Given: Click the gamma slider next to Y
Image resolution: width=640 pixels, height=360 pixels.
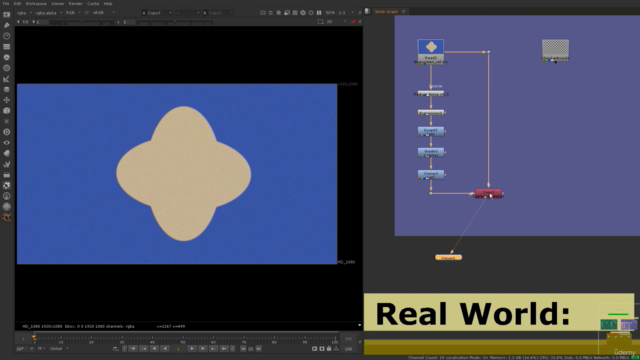Looking at the screenshot, I should coord(175,22).
